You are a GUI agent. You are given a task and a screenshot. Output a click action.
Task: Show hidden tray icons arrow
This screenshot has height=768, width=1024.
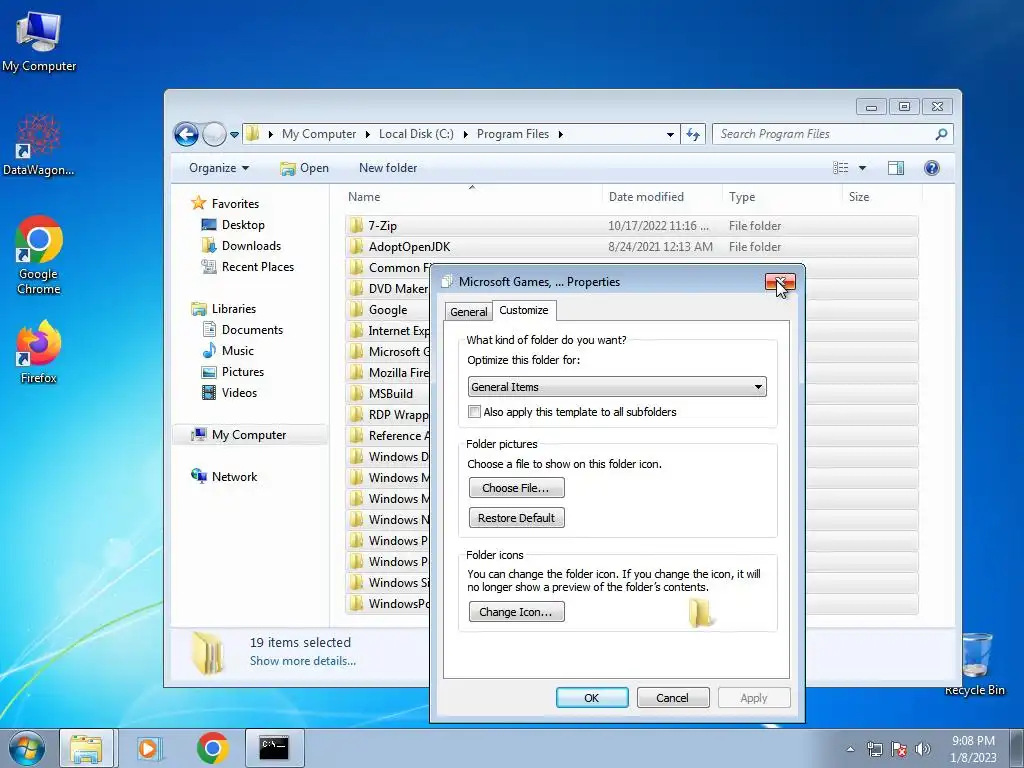(x=850, y=749)
